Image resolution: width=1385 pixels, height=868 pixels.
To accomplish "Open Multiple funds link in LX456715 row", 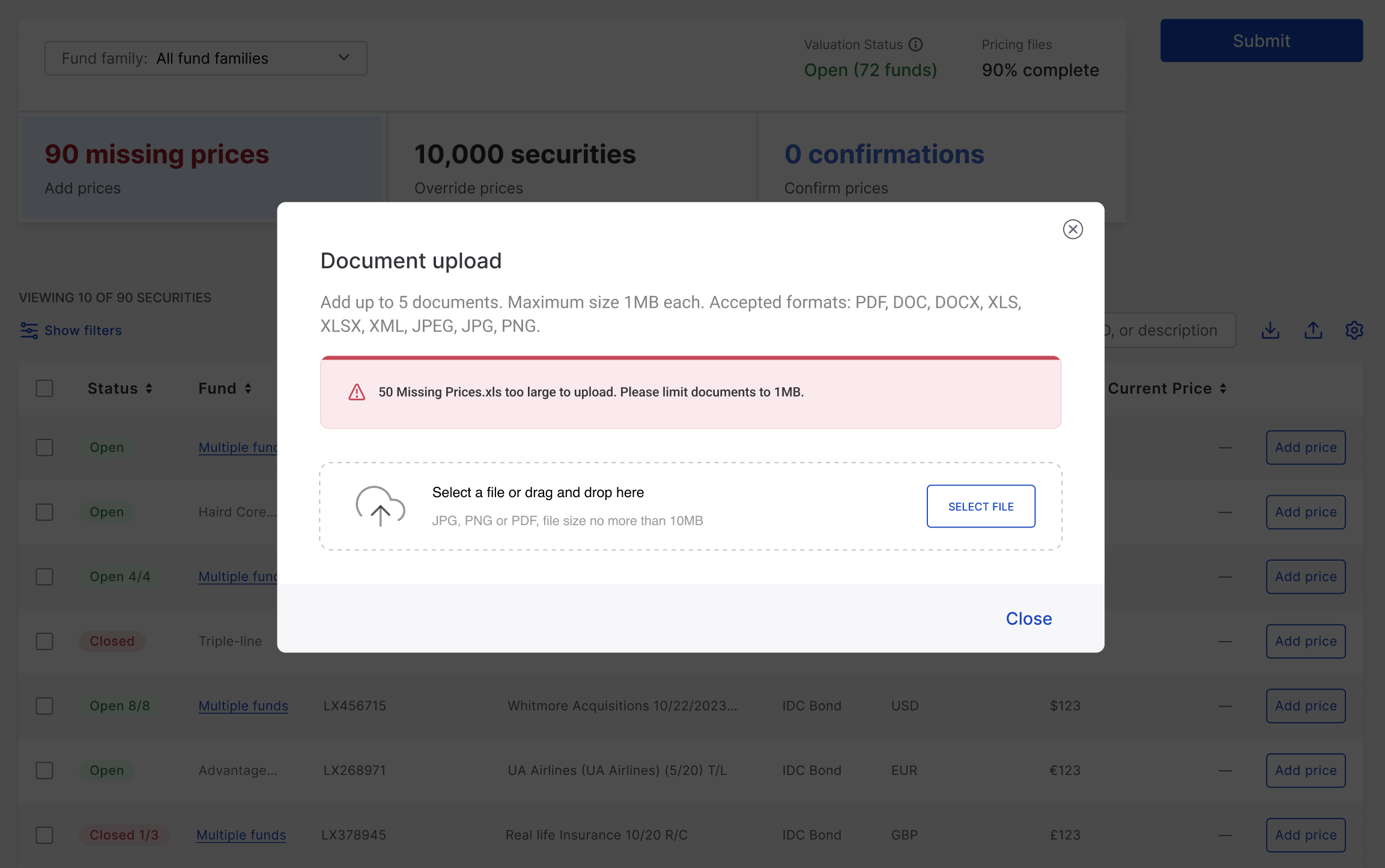I will pos(243,706).
